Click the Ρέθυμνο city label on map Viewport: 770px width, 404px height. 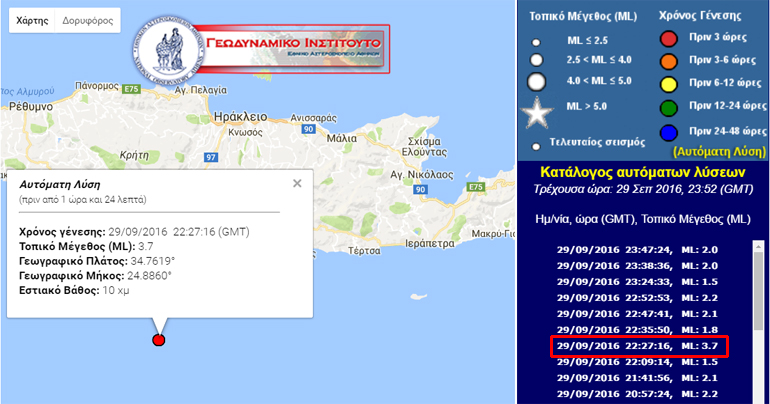(x=30, y=106)
